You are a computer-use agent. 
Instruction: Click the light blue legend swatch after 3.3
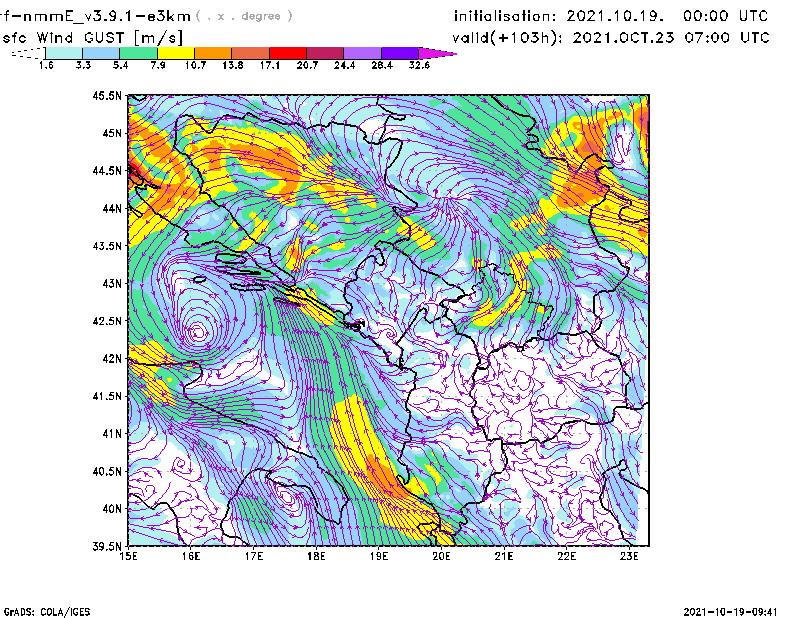click(x=101, y=53)
